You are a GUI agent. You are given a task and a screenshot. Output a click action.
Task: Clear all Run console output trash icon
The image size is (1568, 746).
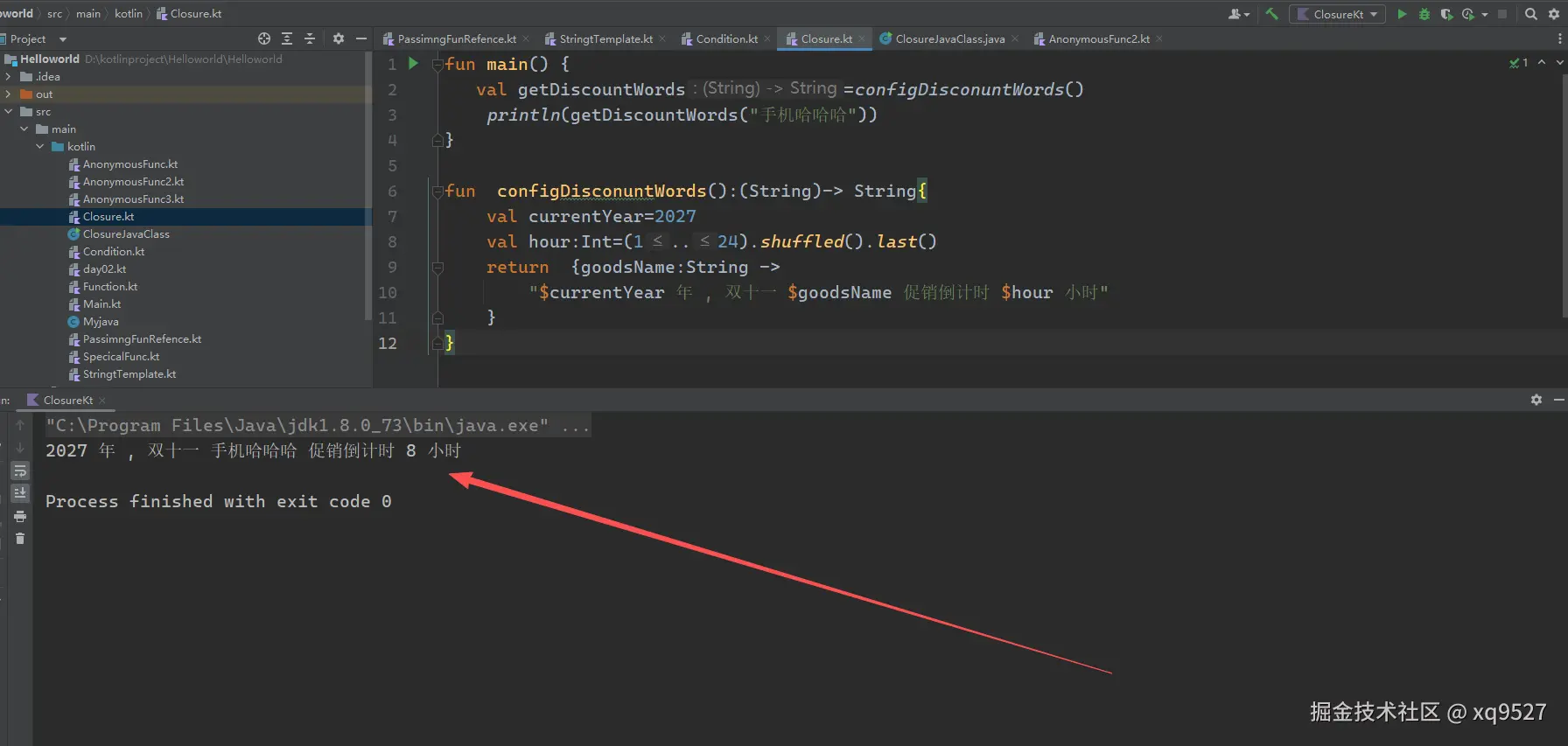point(20,539)
